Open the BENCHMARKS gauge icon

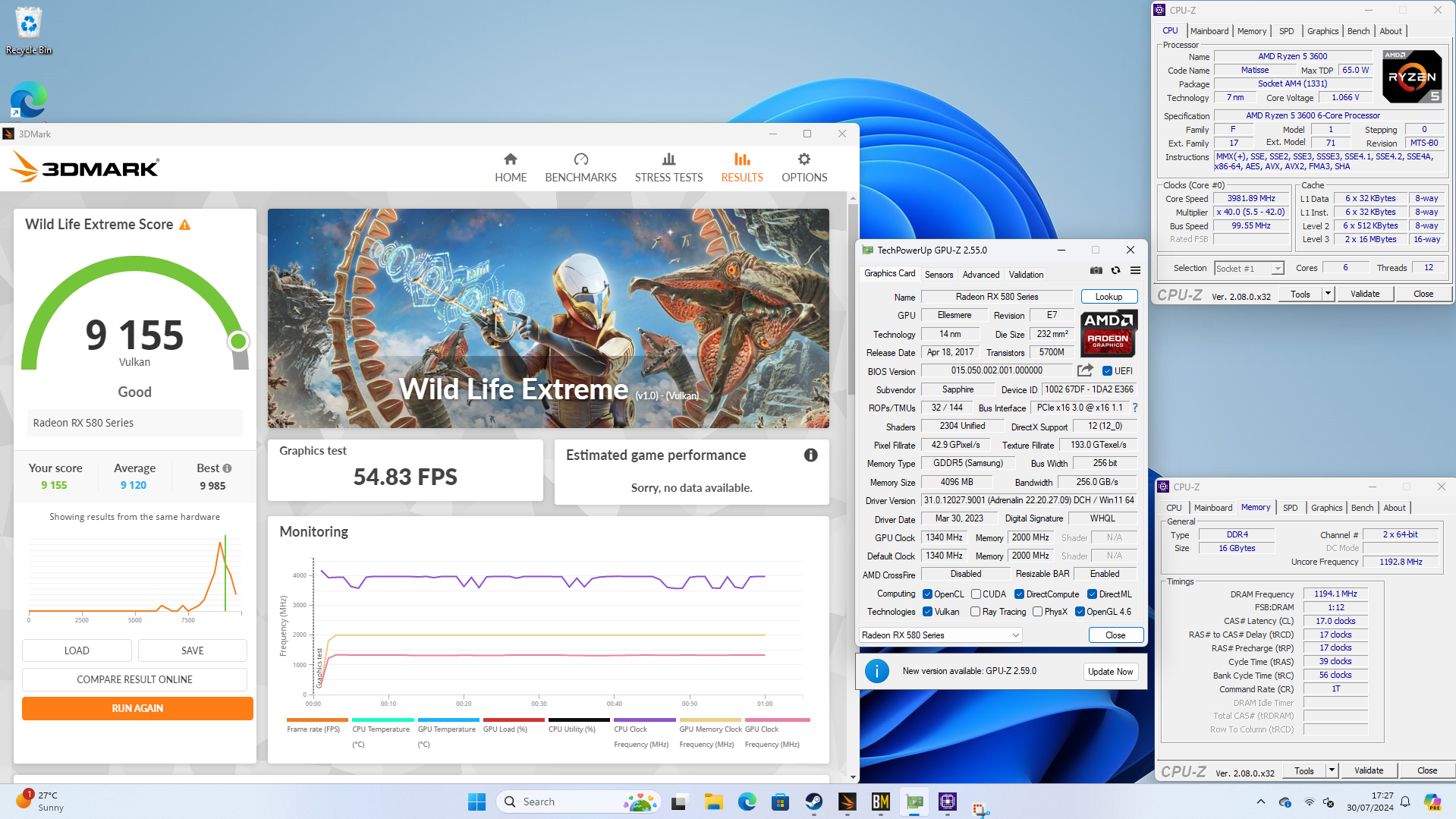(581, 159)
